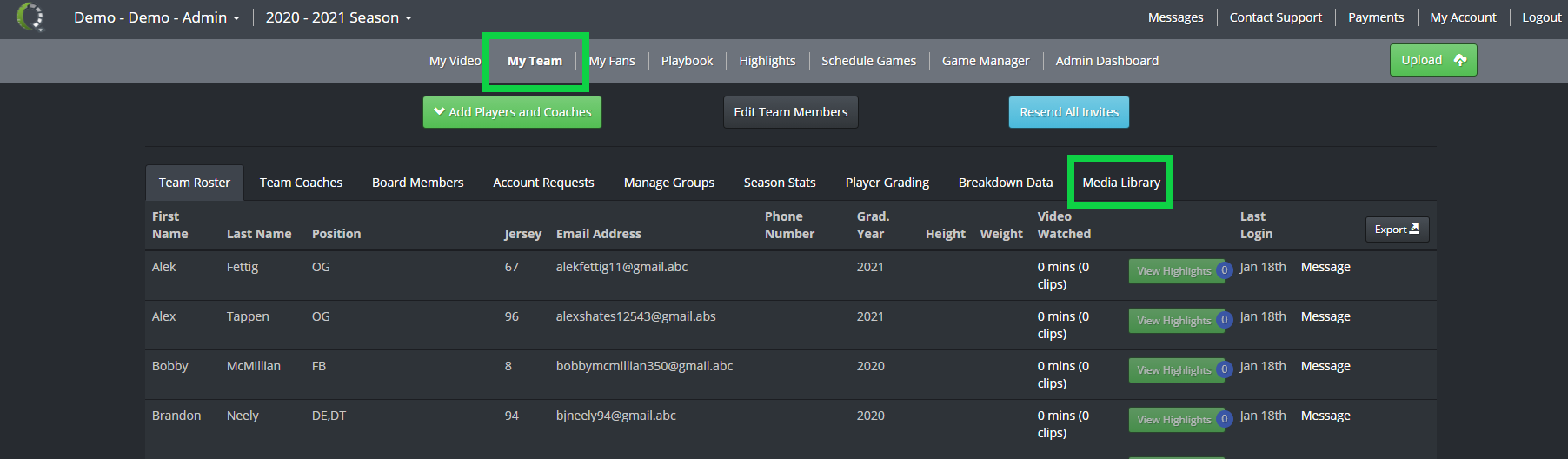This screenshot has width=1568, height=459.
Task: Switch to Board Members tab
Action: click(x=417, y=183)
